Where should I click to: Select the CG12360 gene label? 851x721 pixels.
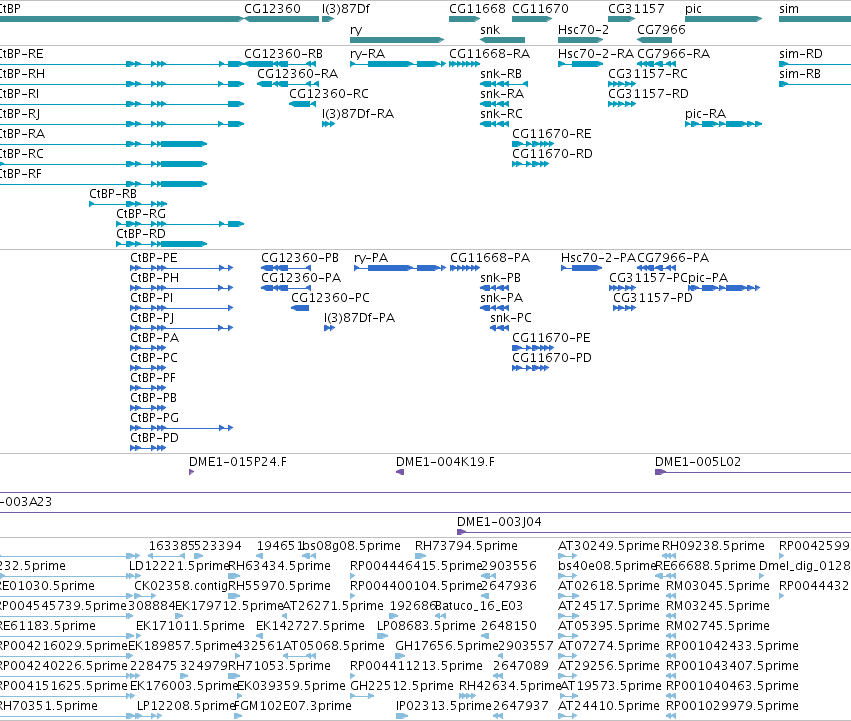(272, 9)
